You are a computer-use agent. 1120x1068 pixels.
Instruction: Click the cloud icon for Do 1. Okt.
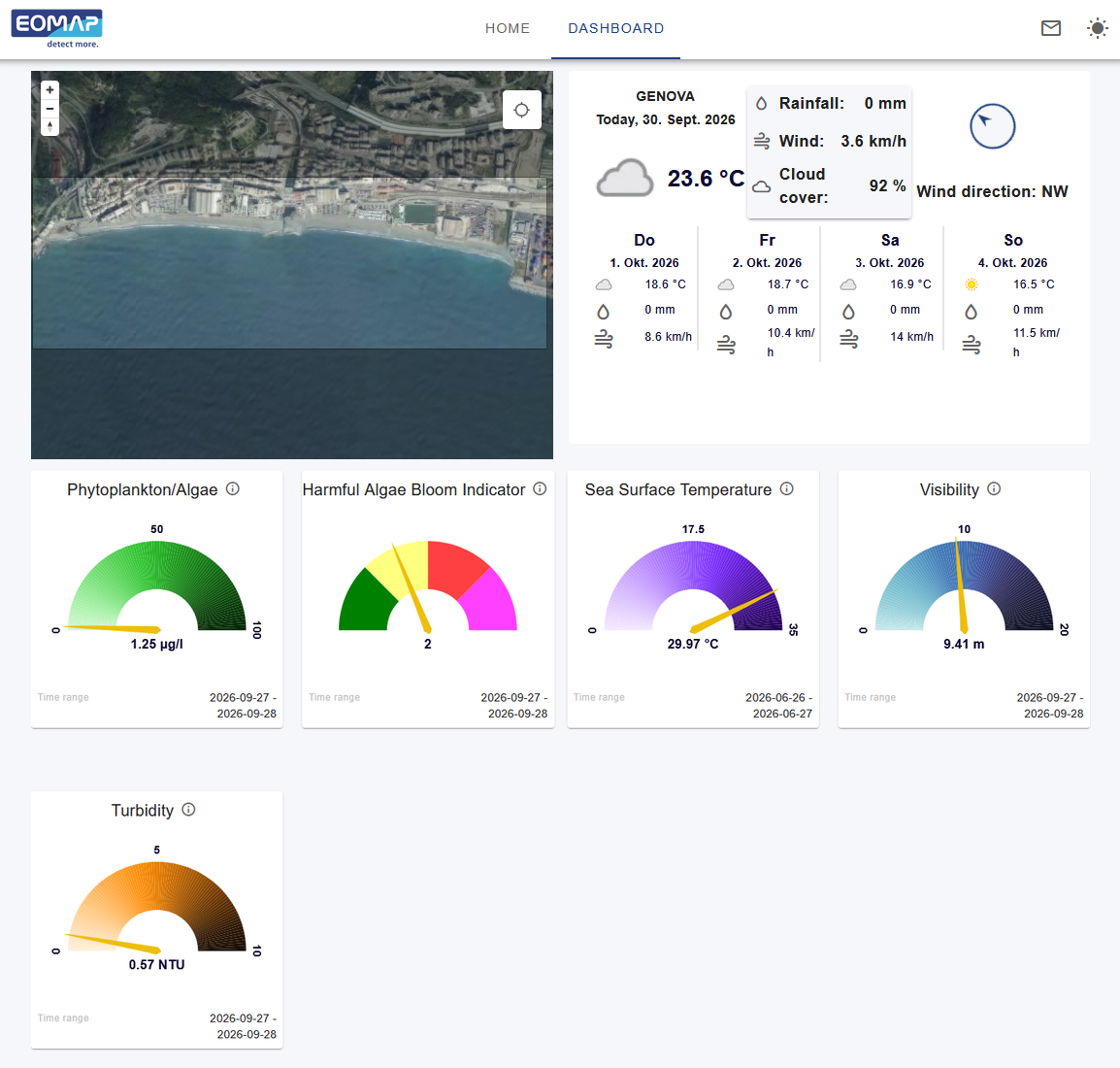(604, 285)
